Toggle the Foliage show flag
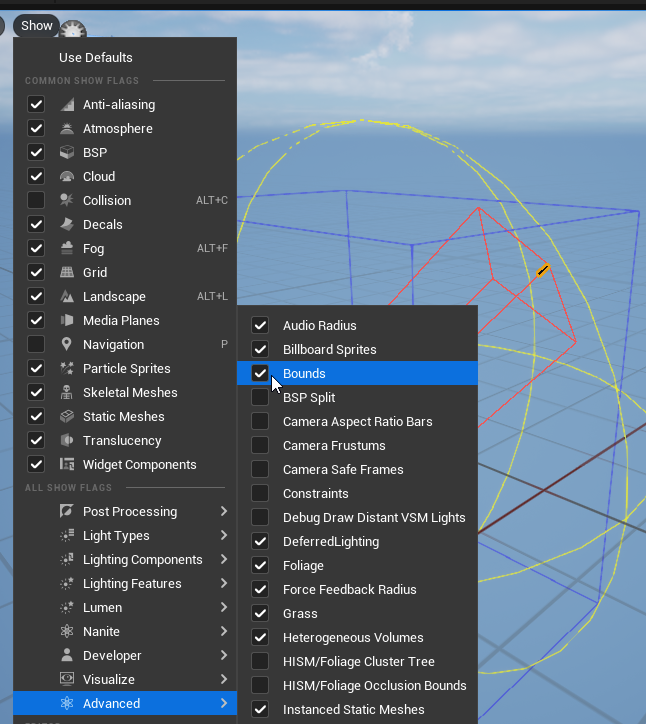This screenshot has width=646, height=724. [260, 566]
